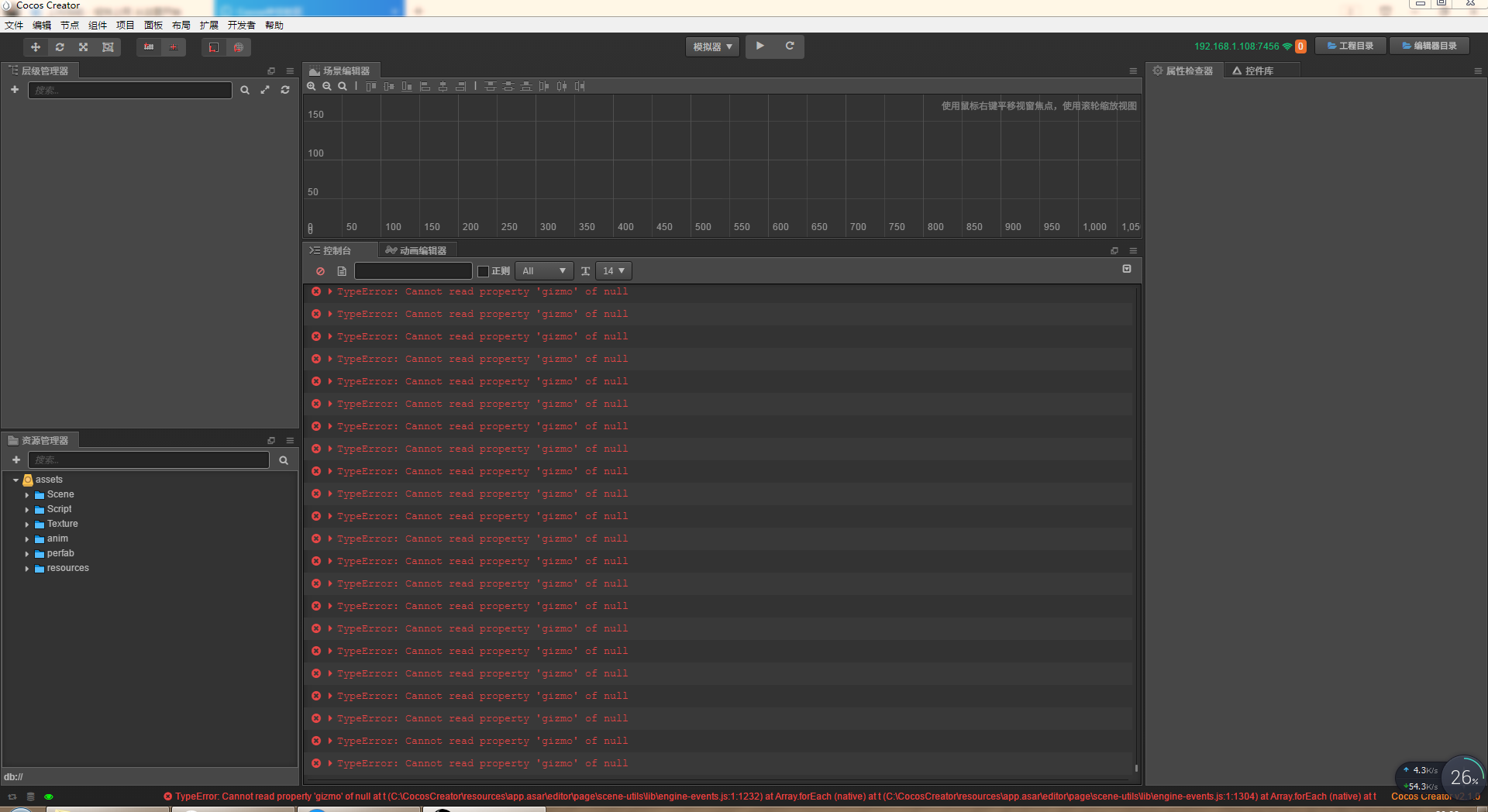Expand the first TypeError log entry
Screen dimensions: 1488x812
click(x=330, y=292)
